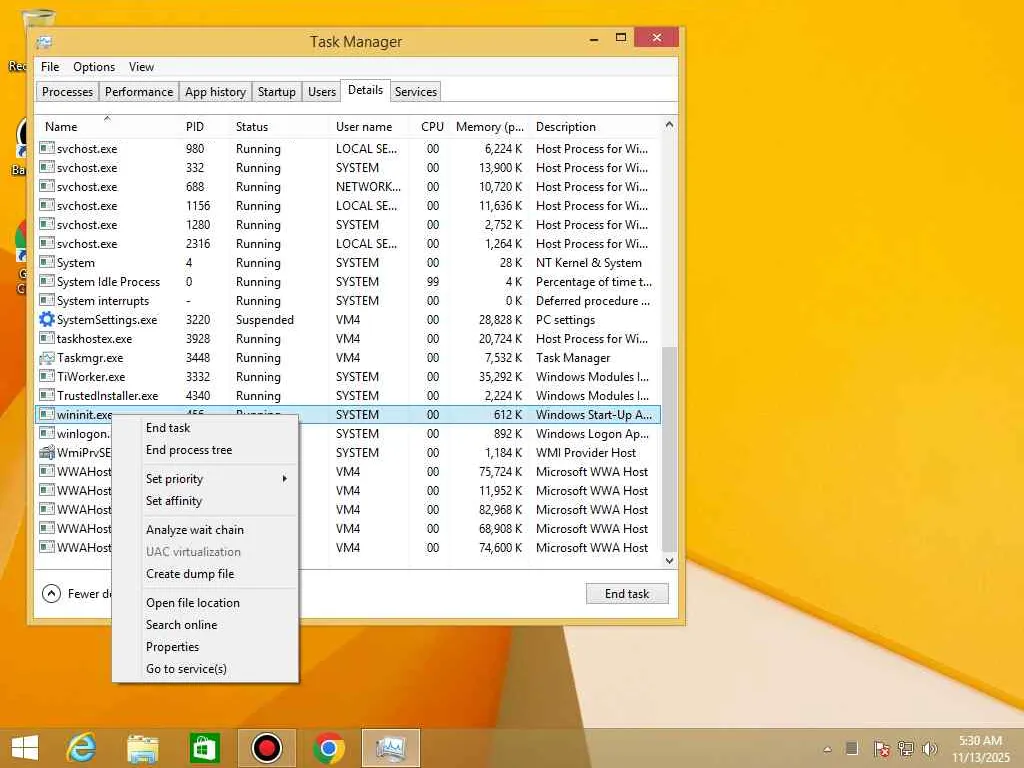
Task: Switch to the Users tab
Action: click(x=322, y=92)
